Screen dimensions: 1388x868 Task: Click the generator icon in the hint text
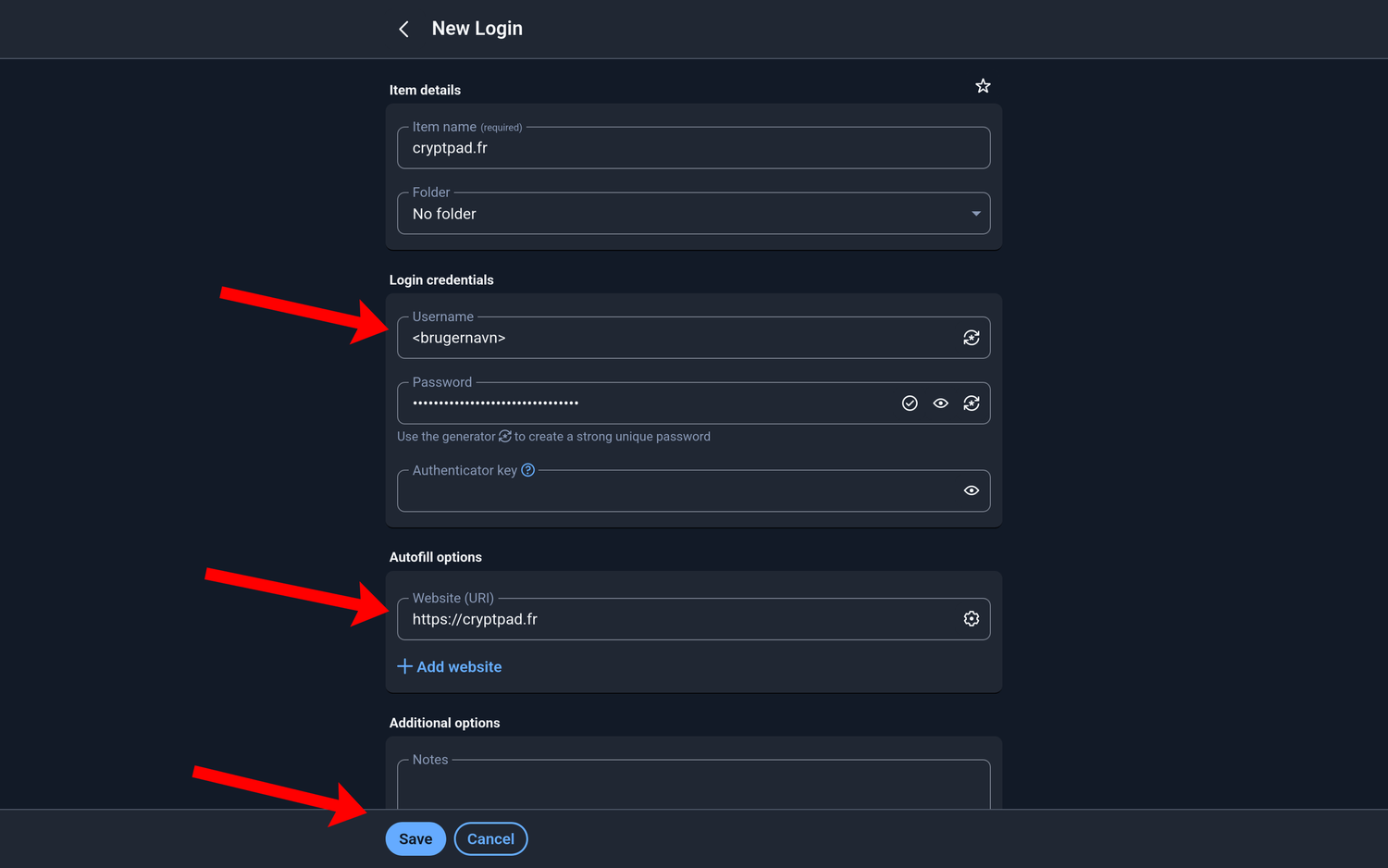[x=504, y=436]
